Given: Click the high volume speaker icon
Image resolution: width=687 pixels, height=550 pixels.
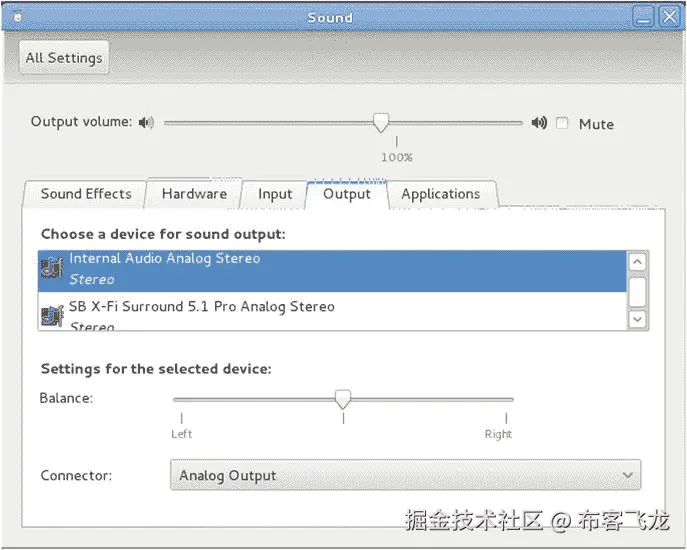Looking at the screenshot, I should pyautogui.click(x=539, y=123).
